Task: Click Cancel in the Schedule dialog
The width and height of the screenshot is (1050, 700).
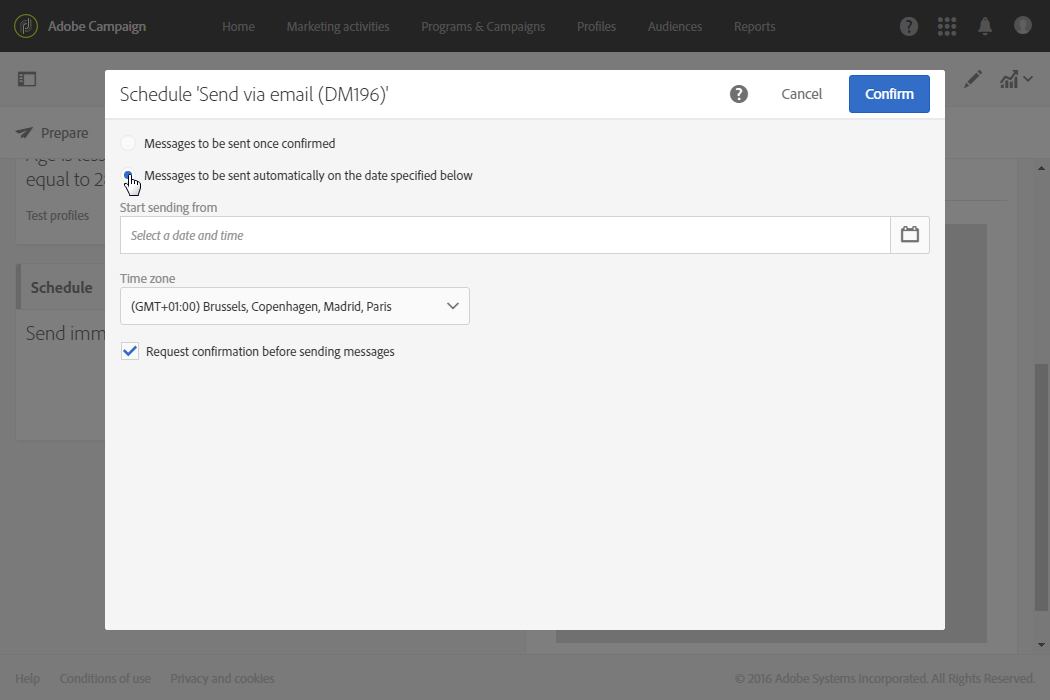Action: point(802,94)
